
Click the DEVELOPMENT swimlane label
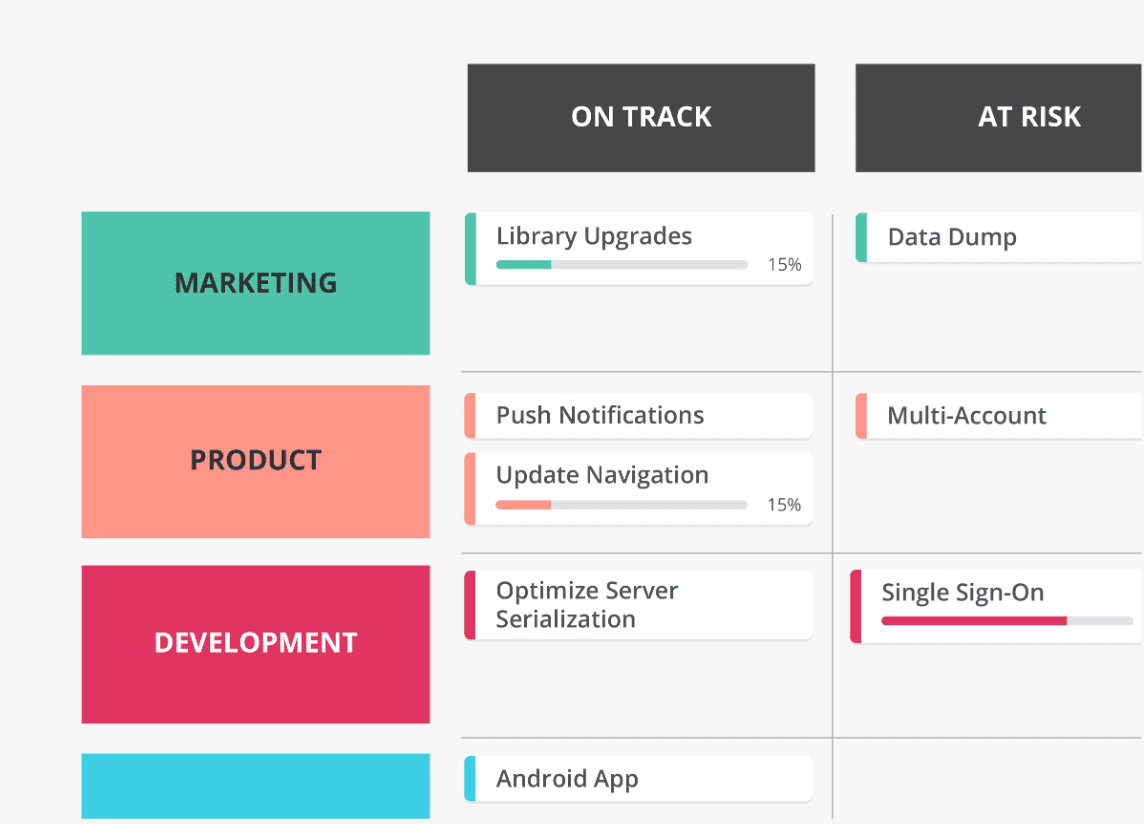[256, 643]
